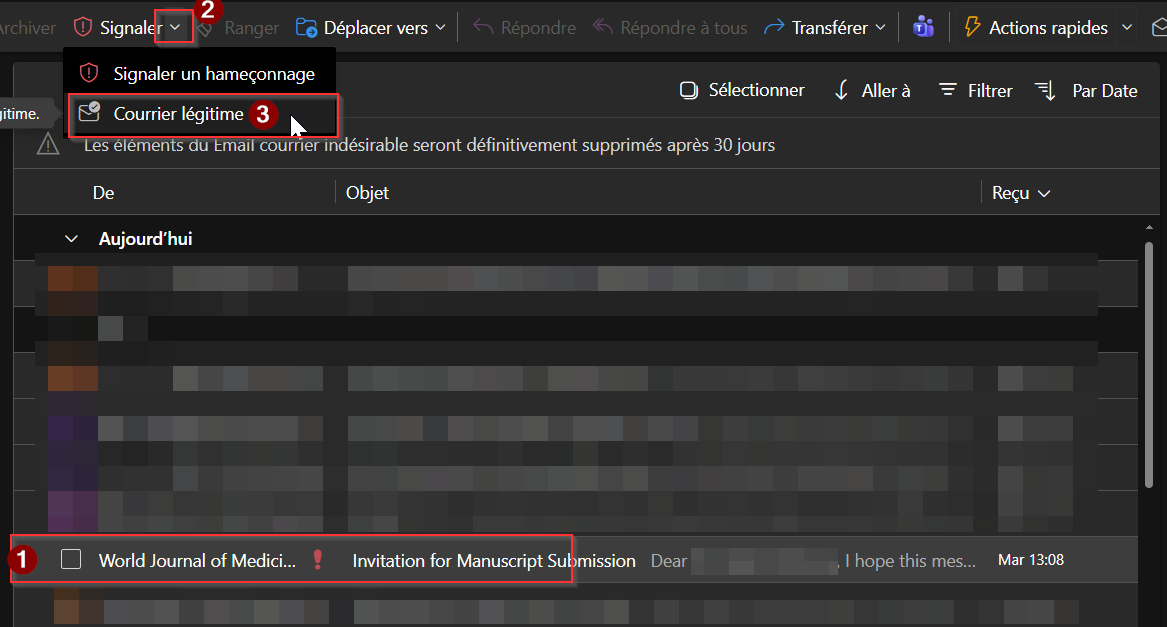1167x627 pixels.
Task: Open the Transférer dropdown chevron
Action: click(880, 28)
